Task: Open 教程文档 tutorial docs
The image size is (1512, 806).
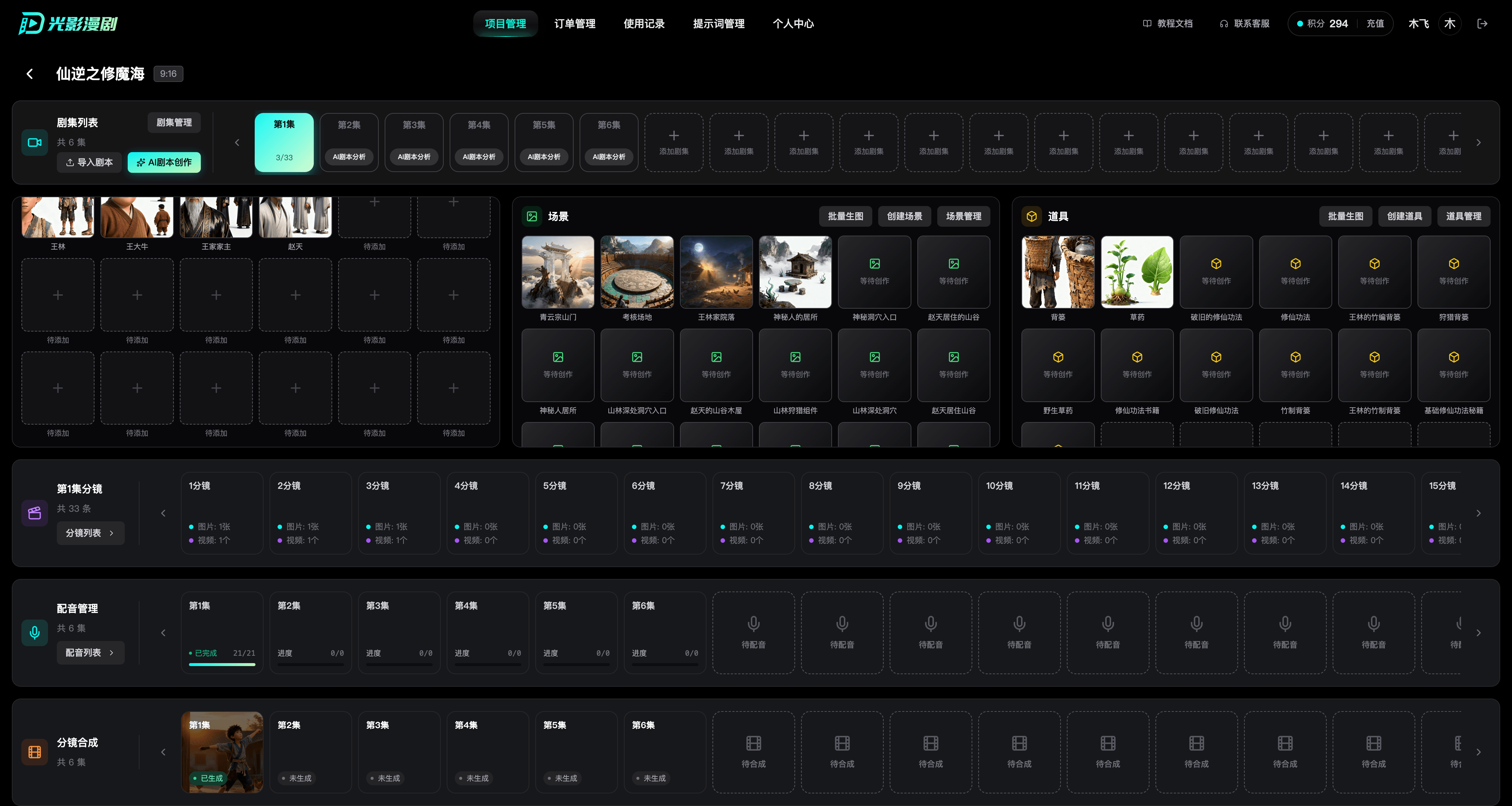Action: coord(1168,24)
